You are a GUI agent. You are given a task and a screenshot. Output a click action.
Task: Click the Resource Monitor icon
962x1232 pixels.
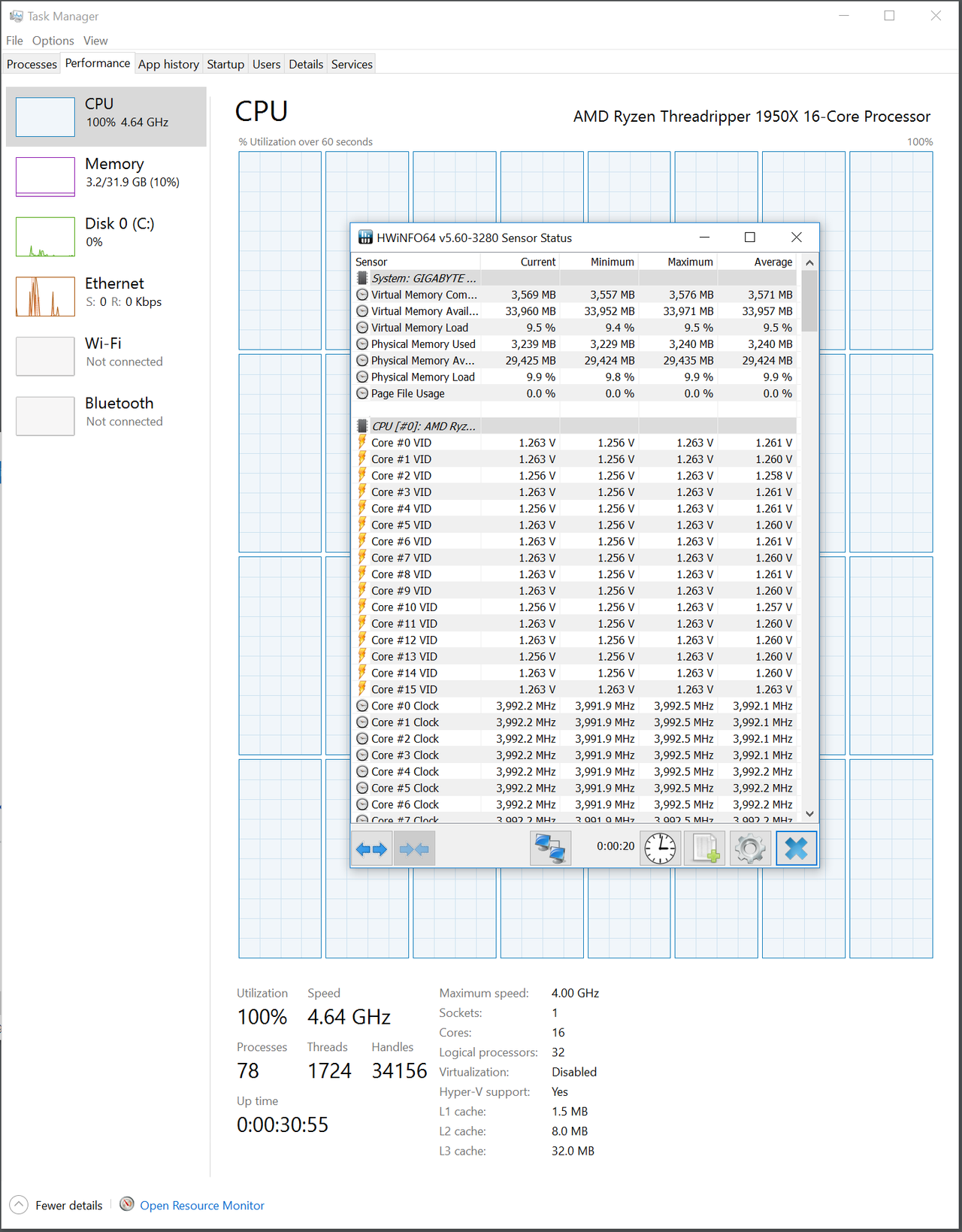coord(127,1204)
